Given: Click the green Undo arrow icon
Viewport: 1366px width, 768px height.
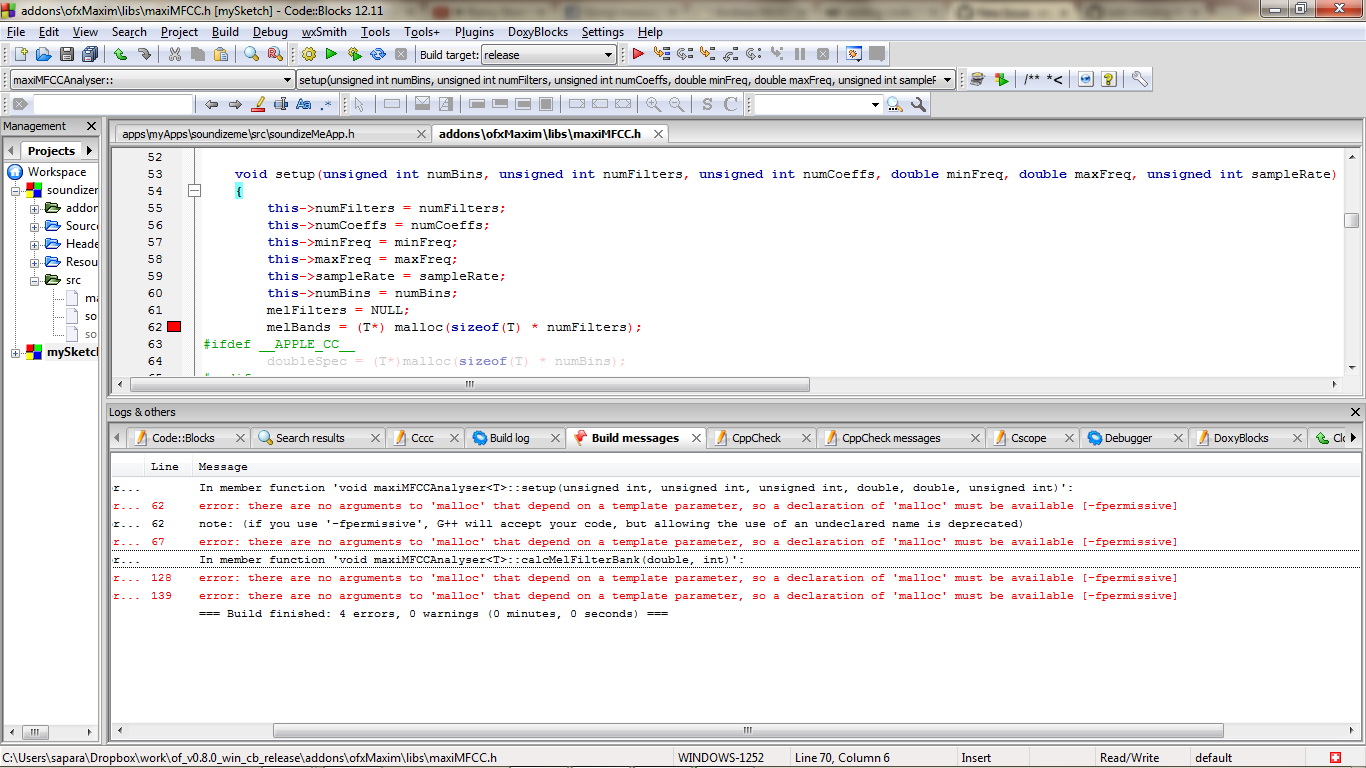Looking at the screenshot, I should (120, 54).
